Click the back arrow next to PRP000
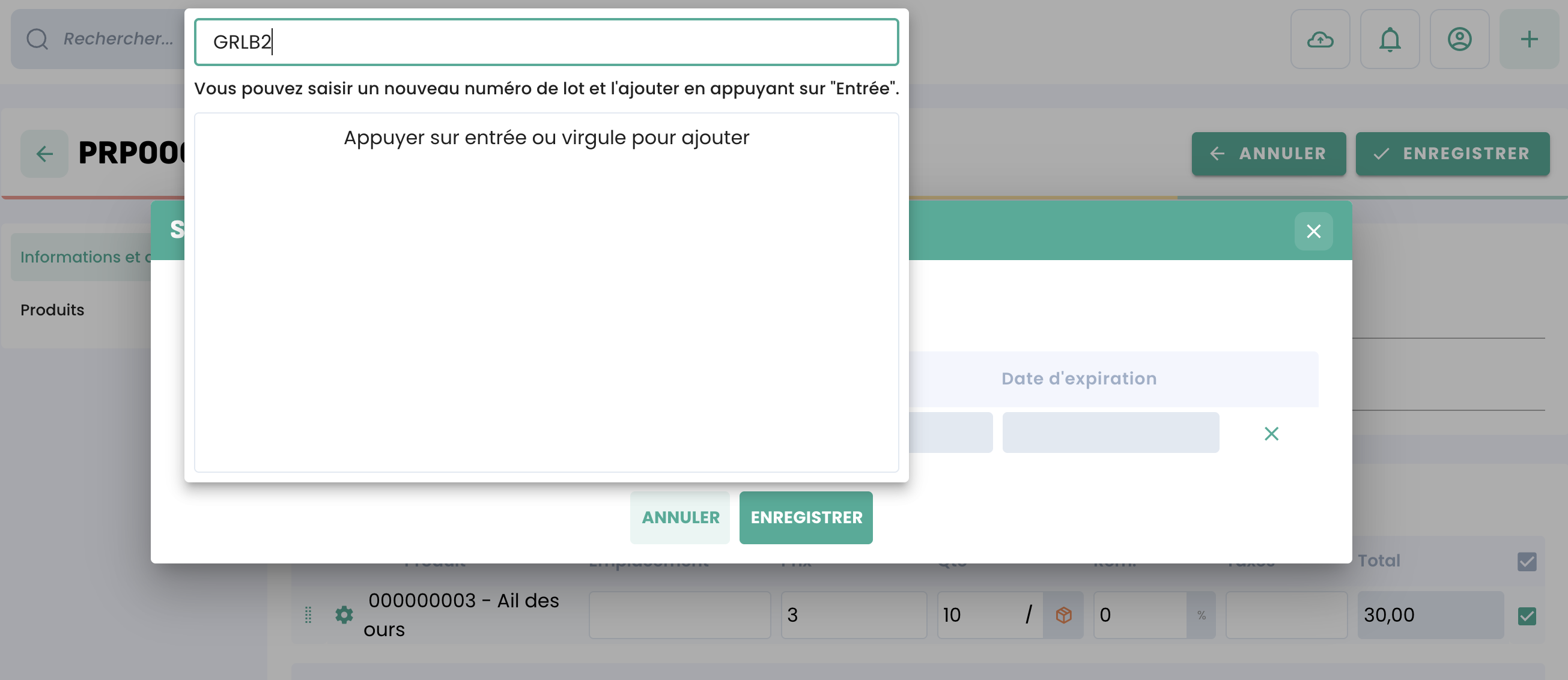1568x680 pixels. [44, 153]
